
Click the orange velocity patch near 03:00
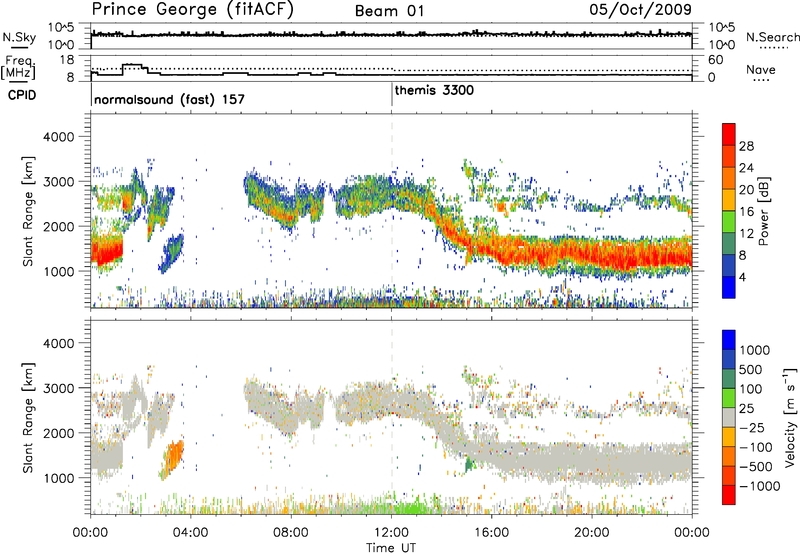click(x=173, y=457)
